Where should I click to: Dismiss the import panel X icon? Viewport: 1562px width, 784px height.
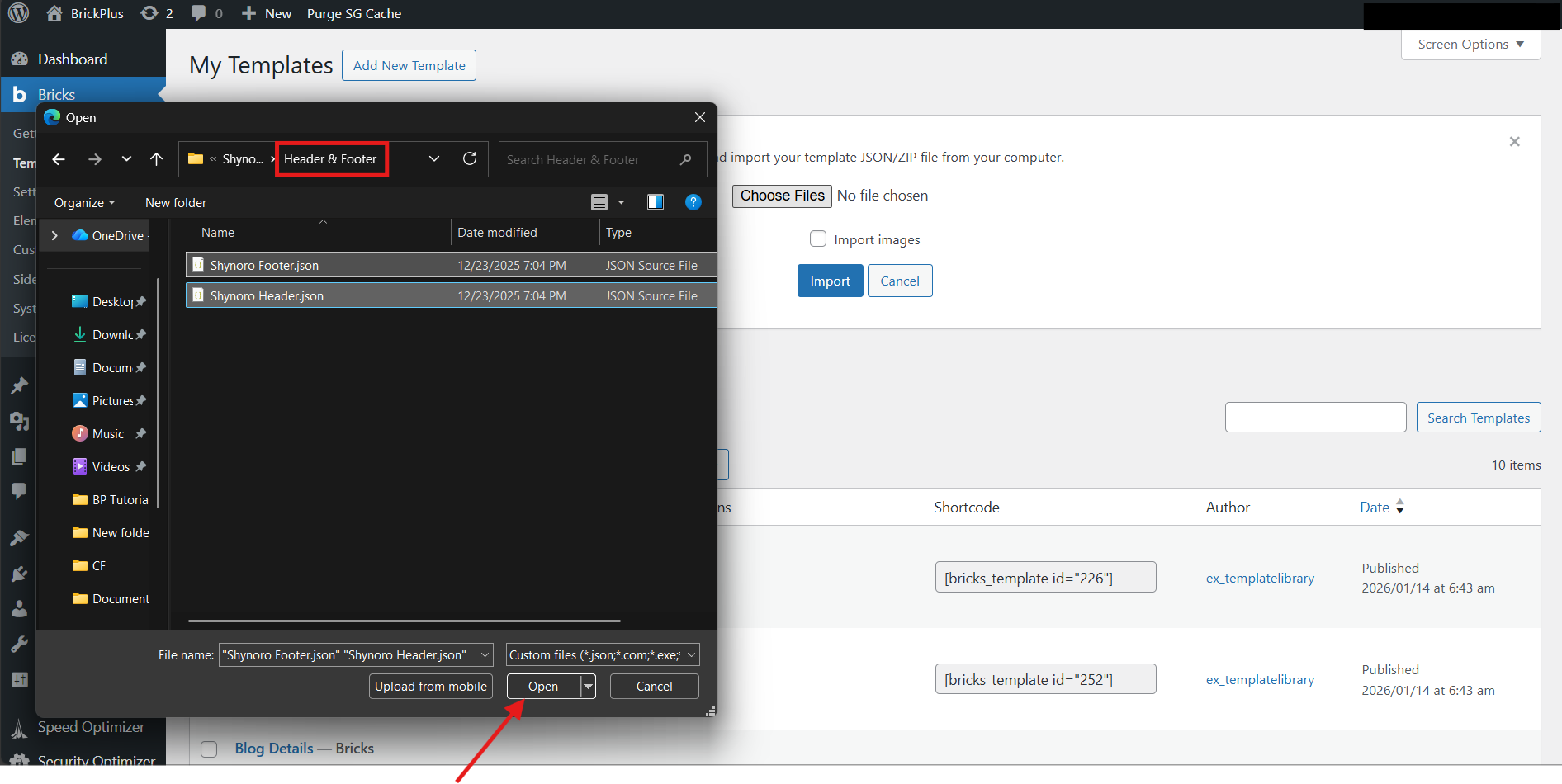click(x=1515, y=142)
